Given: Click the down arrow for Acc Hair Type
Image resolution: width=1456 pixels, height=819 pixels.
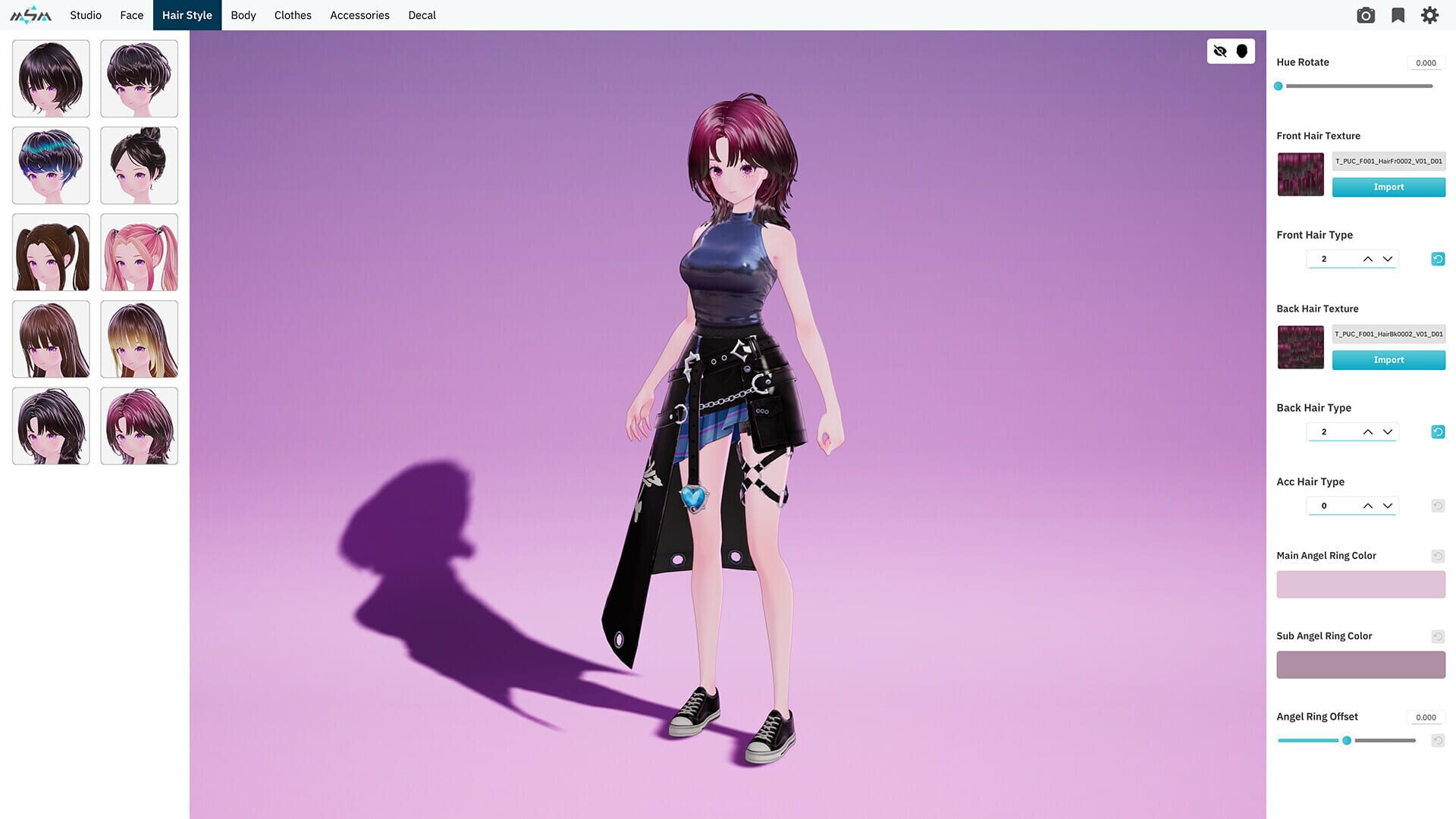Looking at the screenshot, I should 1389,506.
